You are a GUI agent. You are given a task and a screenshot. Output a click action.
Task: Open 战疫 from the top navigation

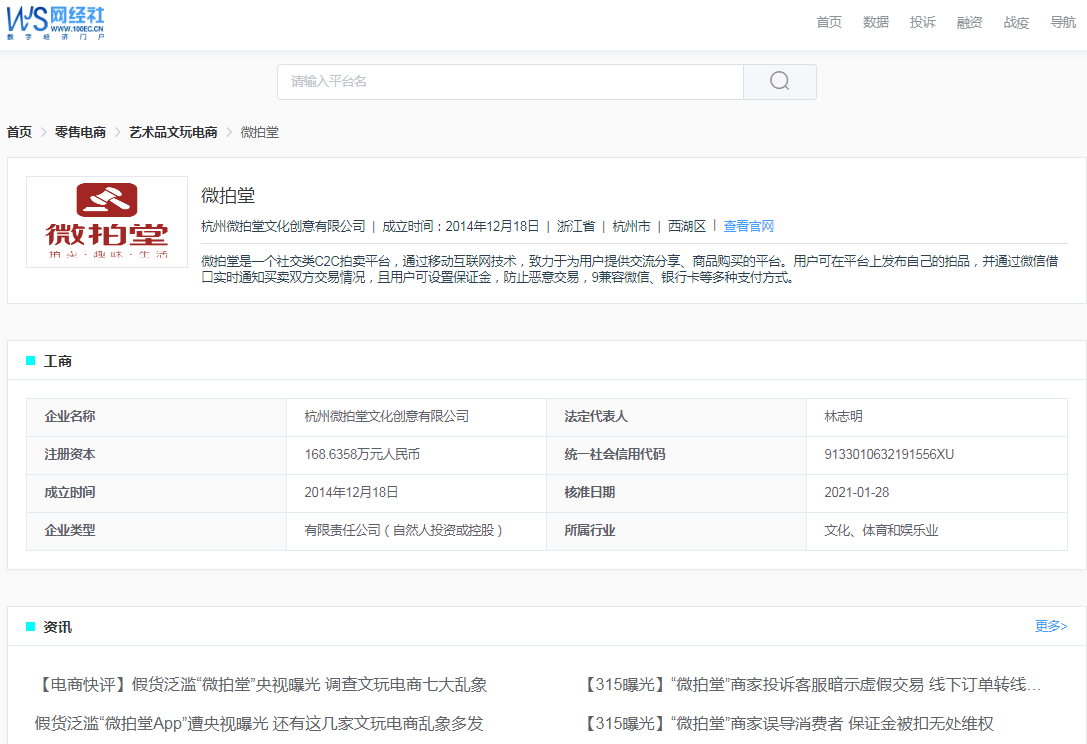(x=1016, y=22)
